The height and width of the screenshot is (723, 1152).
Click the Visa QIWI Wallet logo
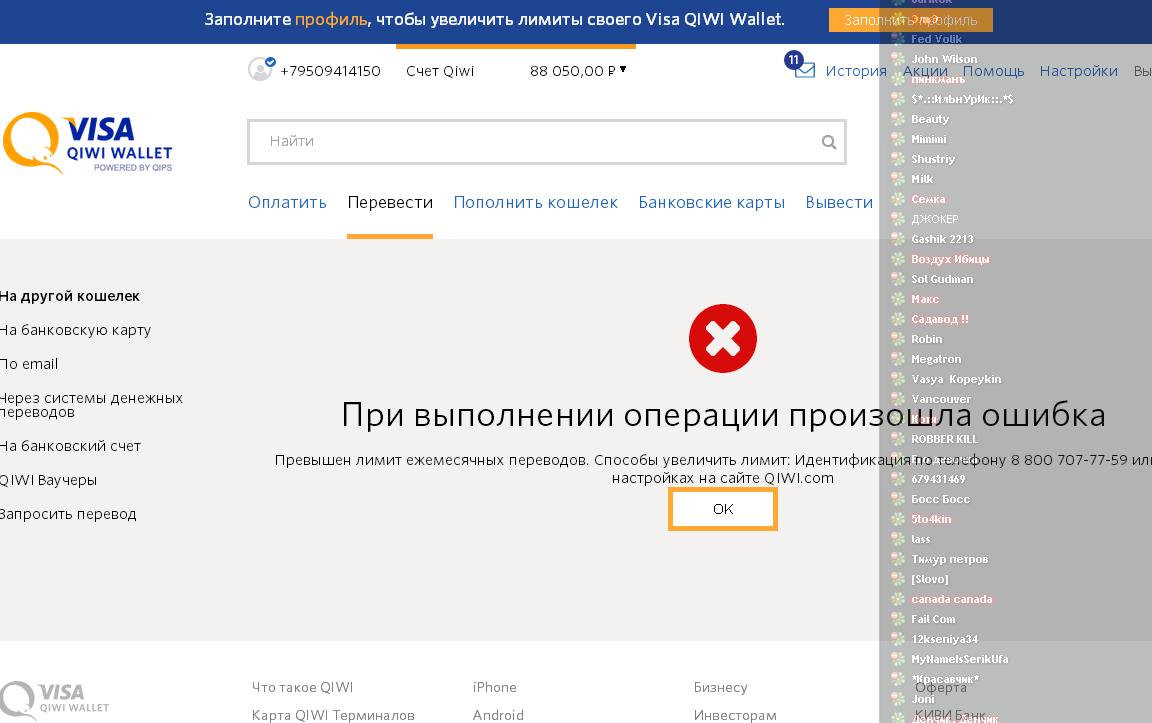(x=88, y=143)
